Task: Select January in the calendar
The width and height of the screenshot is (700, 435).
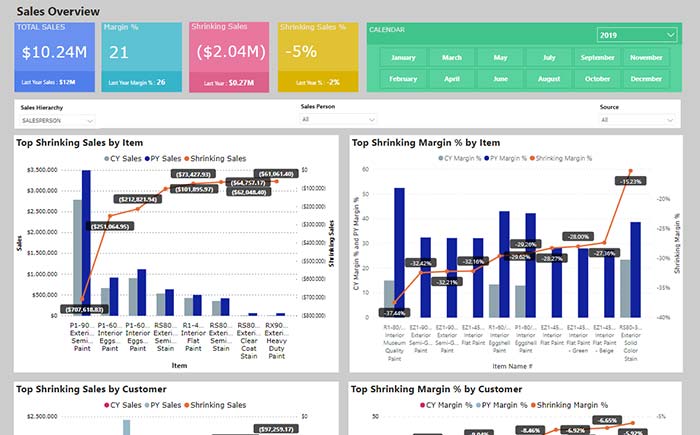Action: point(403,58)
